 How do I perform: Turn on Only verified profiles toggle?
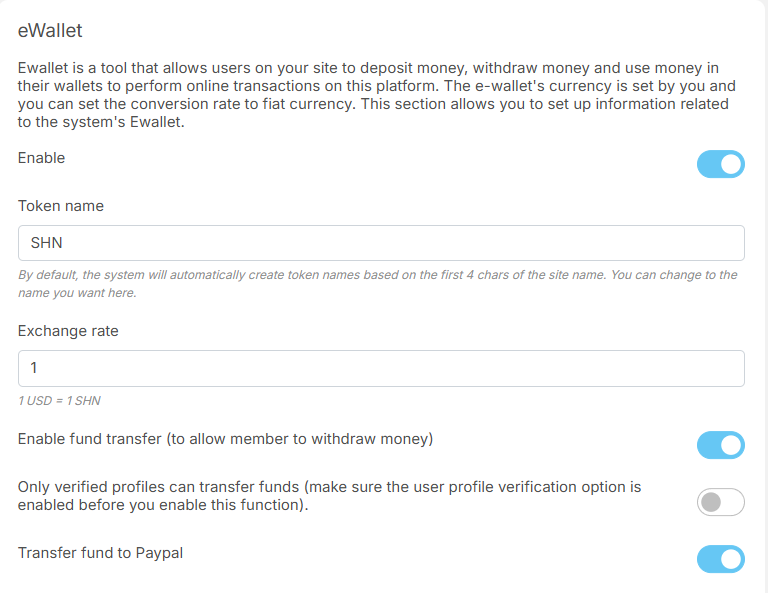click(720, 502)
